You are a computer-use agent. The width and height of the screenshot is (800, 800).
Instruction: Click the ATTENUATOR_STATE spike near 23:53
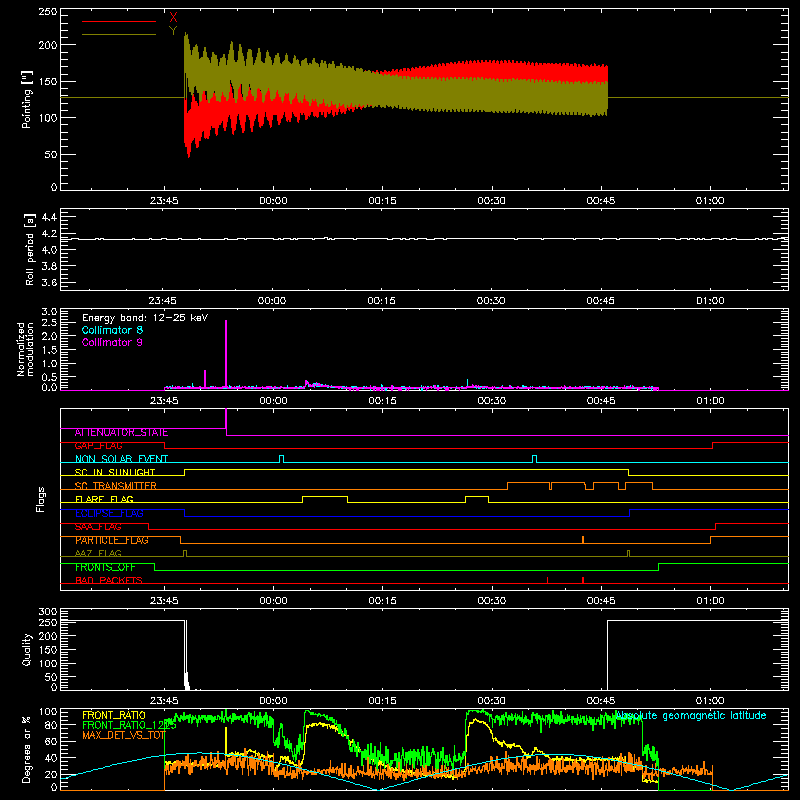point(226,421)
